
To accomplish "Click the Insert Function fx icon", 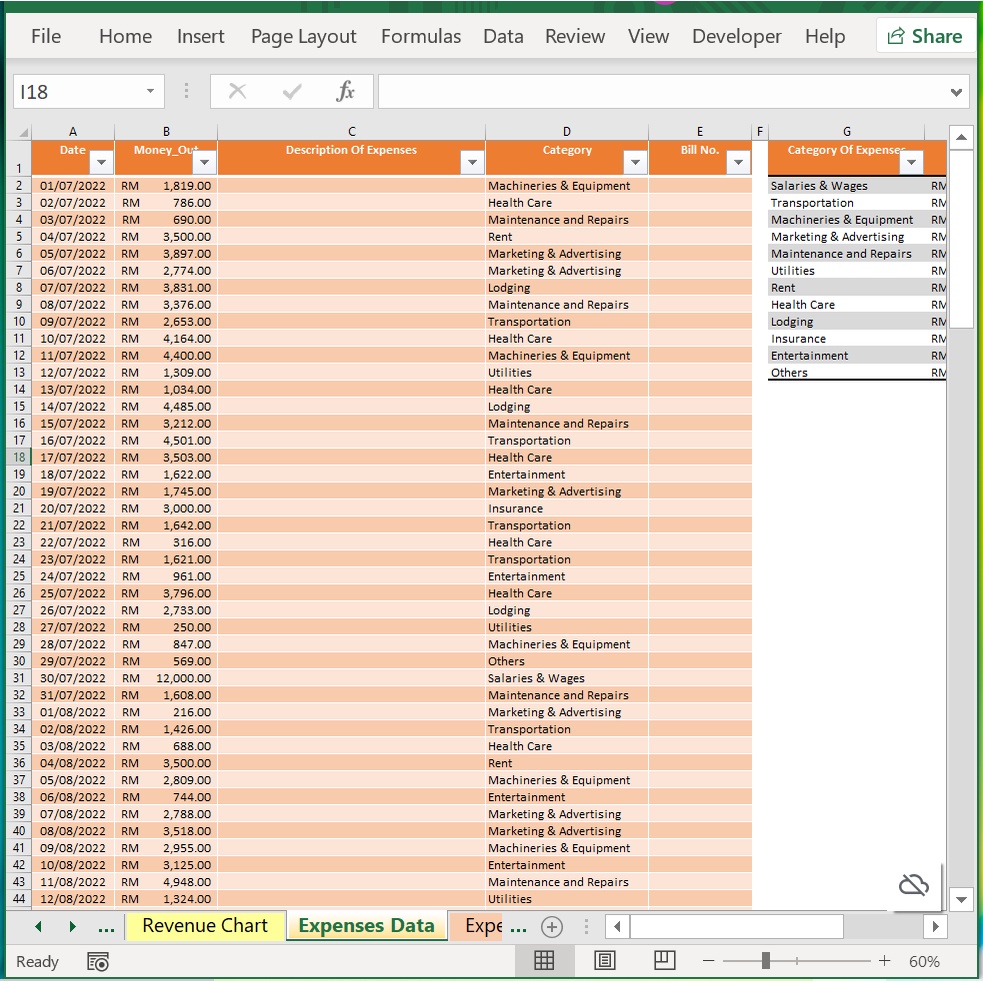I will coord(345,92).
